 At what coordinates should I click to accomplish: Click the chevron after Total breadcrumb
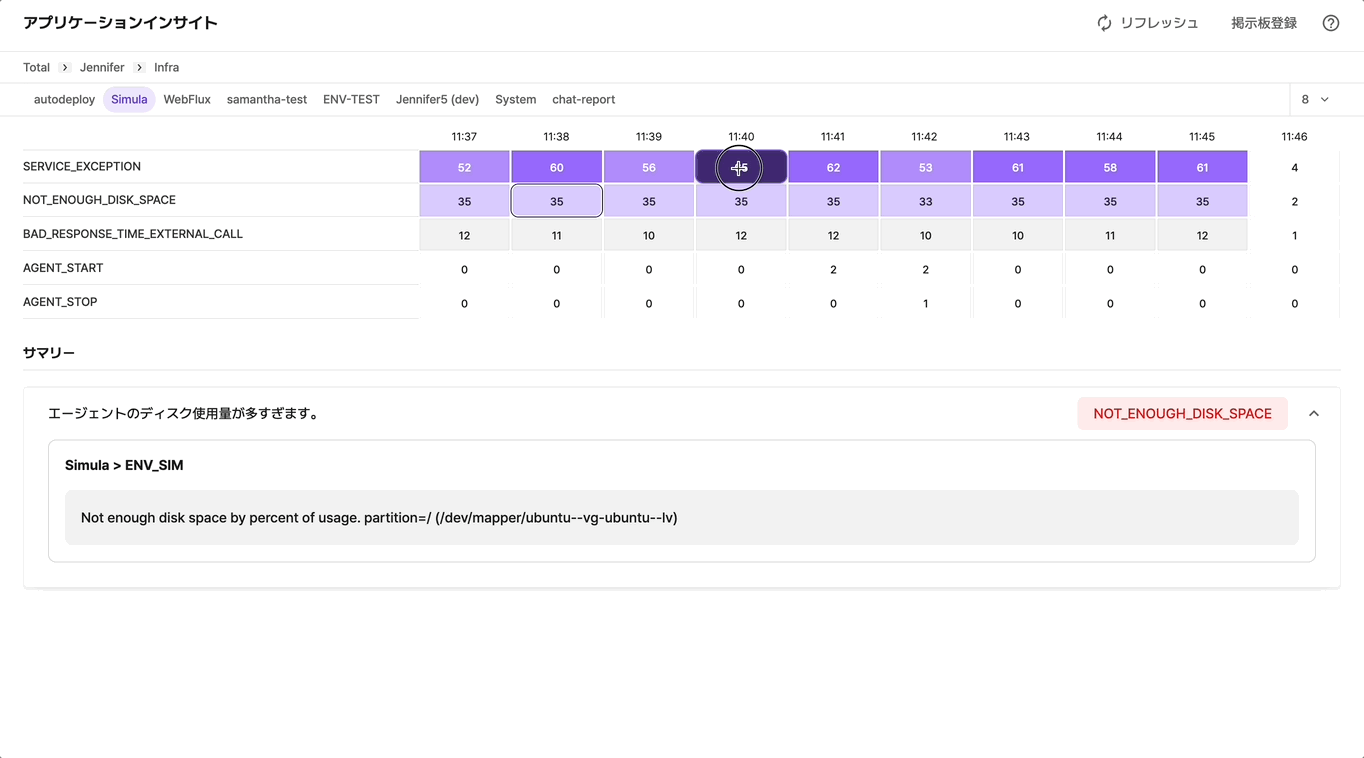65,68
